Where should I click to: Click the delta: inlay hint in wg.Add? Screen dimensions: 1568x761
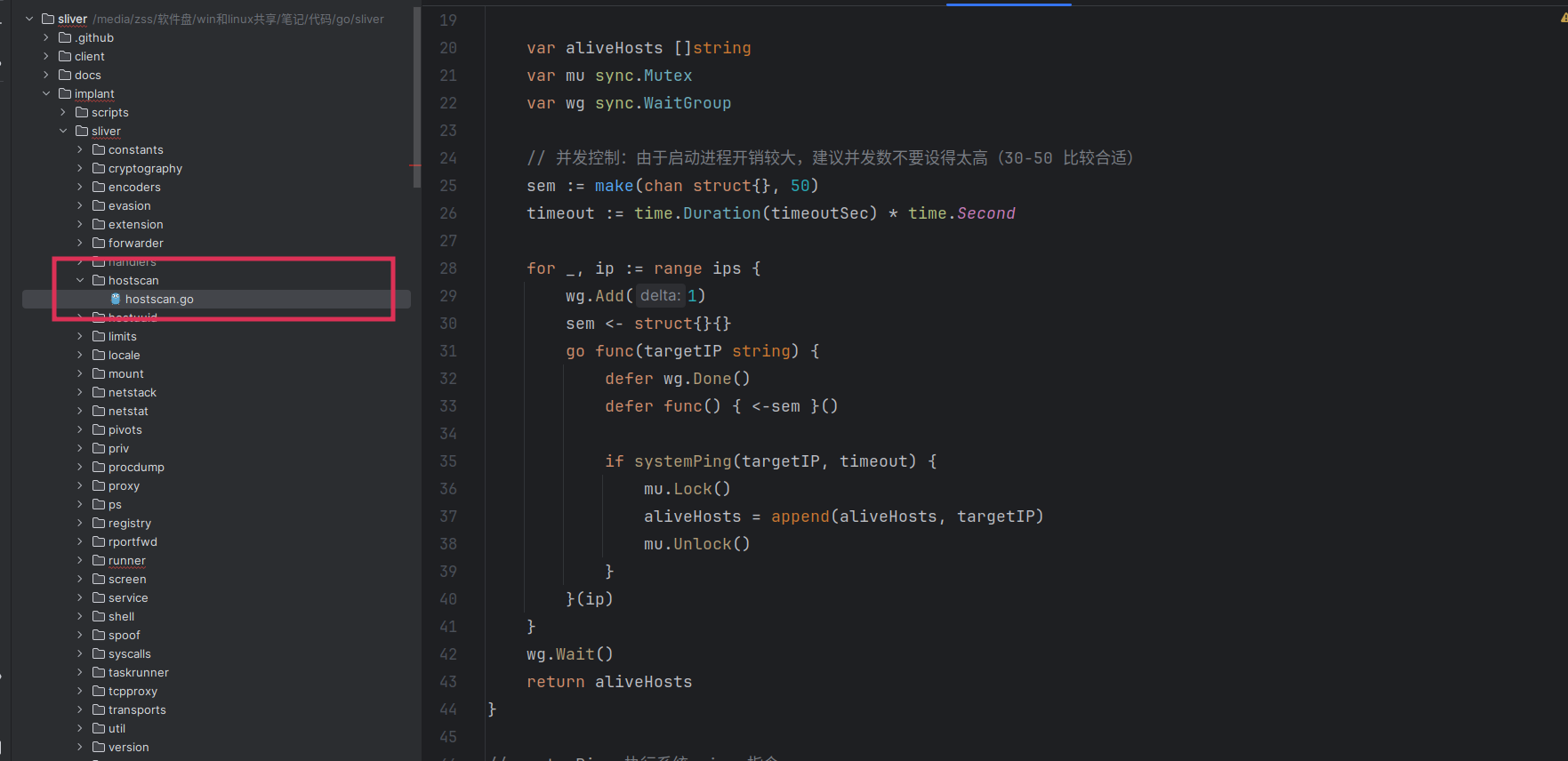point(660,296)
